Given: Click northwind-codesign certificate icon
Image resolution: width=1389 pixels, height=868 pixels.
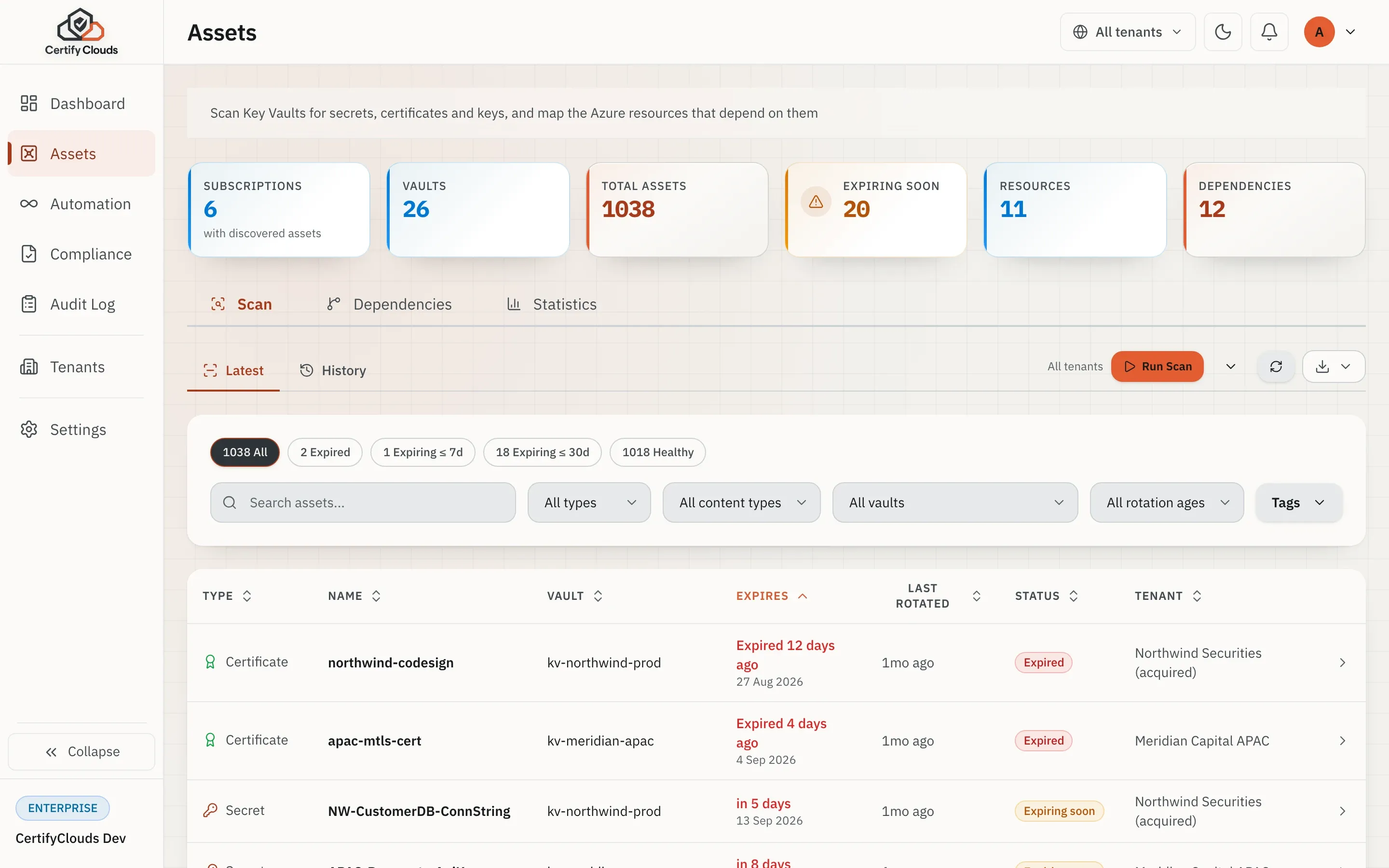Looking at the screenshot, I should point(210,662).
